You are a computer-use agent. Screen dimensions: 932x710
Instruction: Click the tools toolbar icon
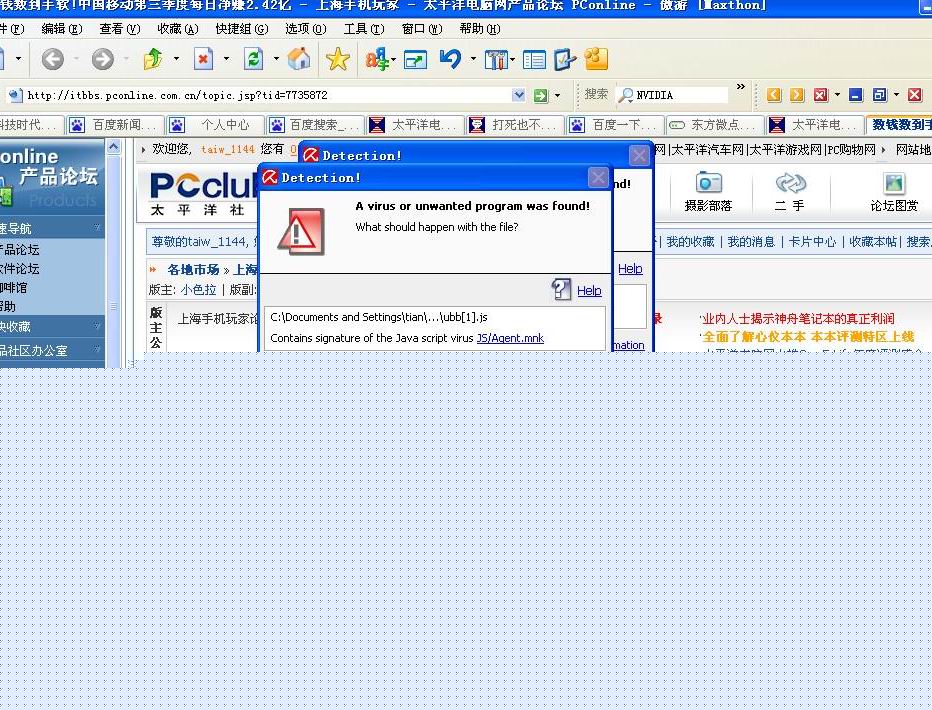(x=496, y=59)
